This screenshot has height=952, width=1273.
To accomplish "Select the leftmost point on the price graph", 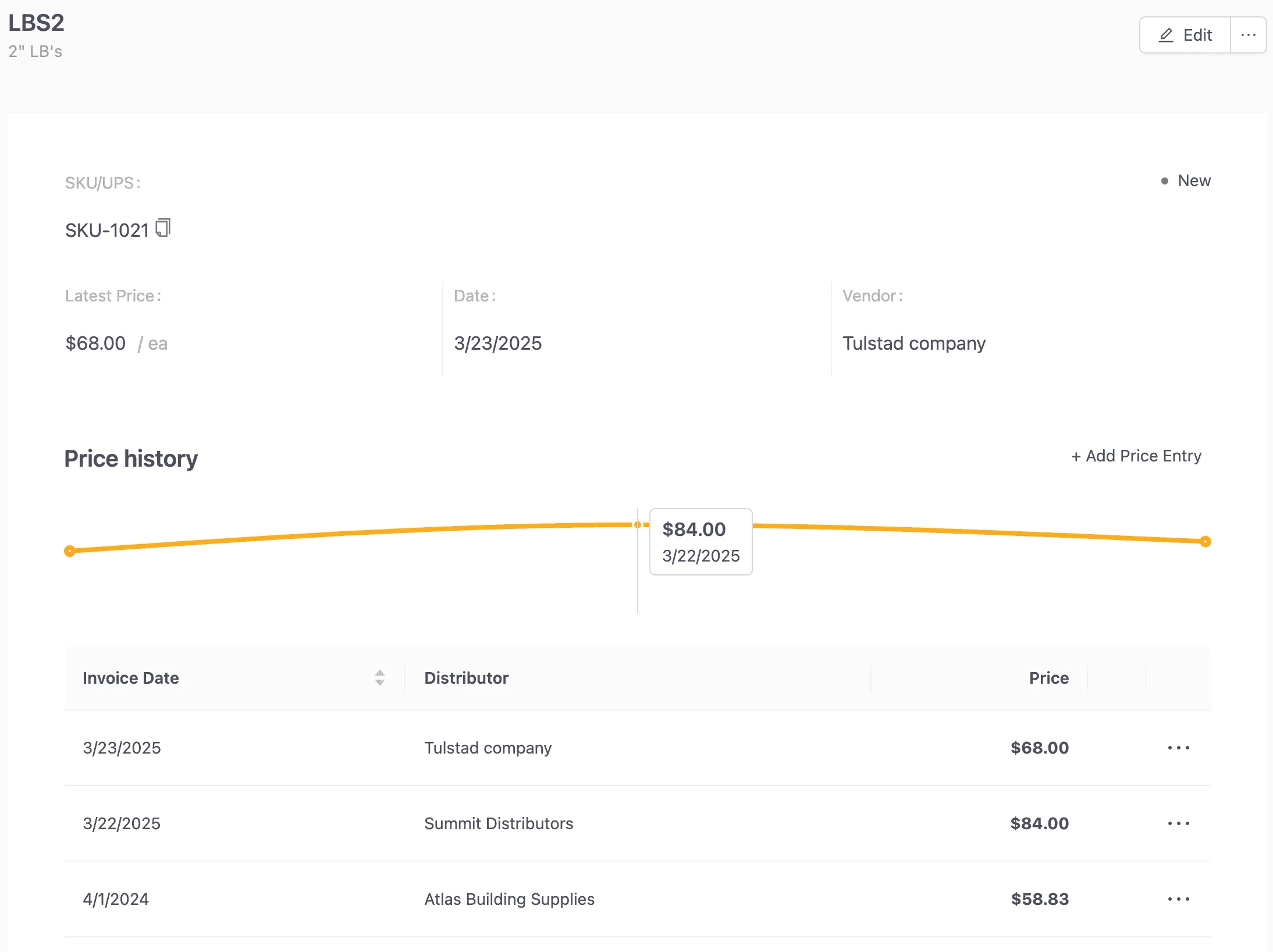I will click(70, 550).
